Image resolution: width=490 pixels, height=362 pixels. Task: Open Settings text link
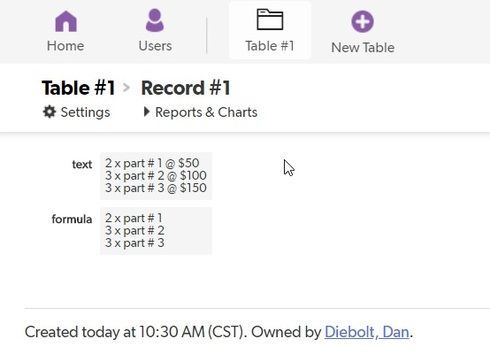point(85,112)
